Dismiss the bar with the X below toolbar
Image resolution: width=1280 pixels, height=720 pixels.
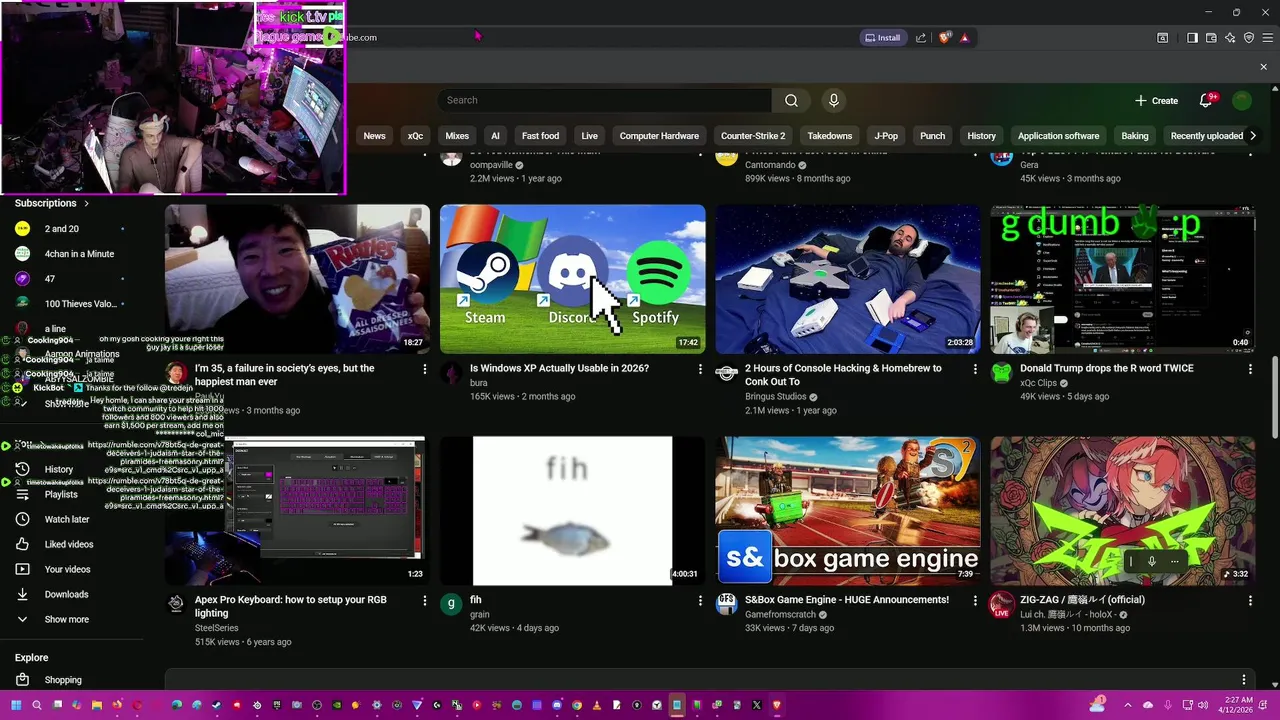1263,67
